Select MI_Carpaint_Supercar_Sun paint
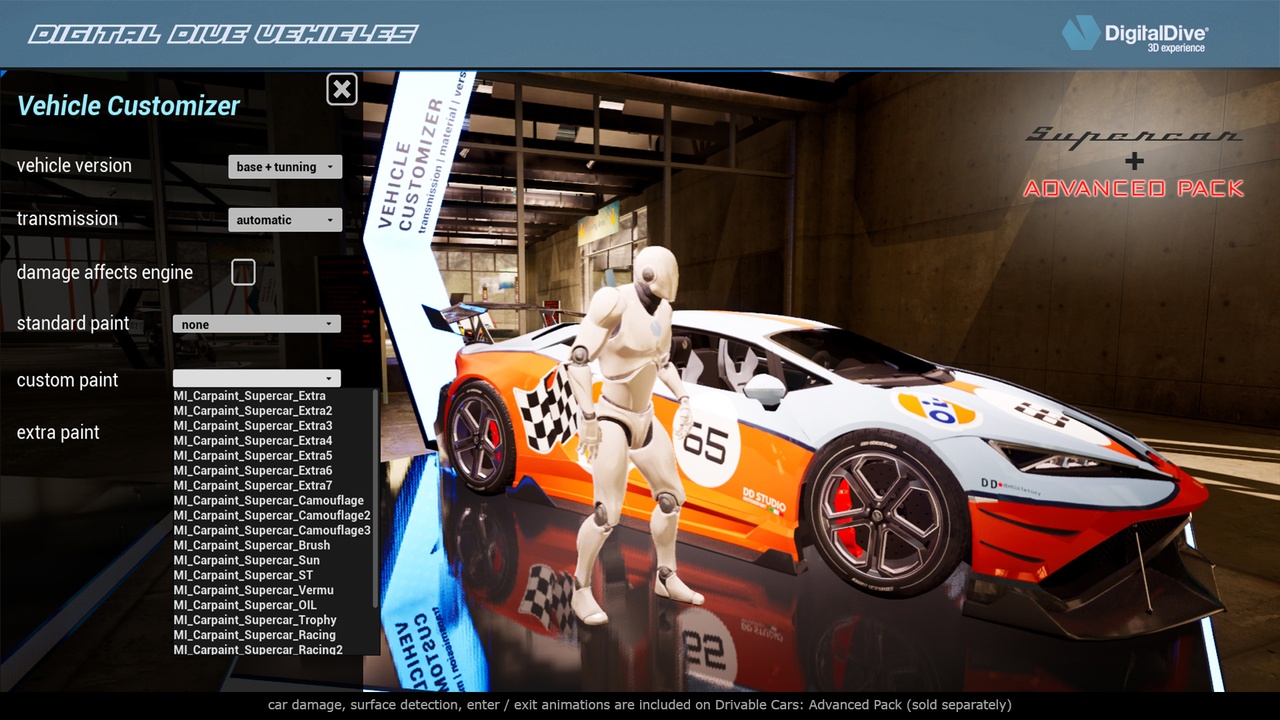 pyautogui.click(x=246, y=561)
